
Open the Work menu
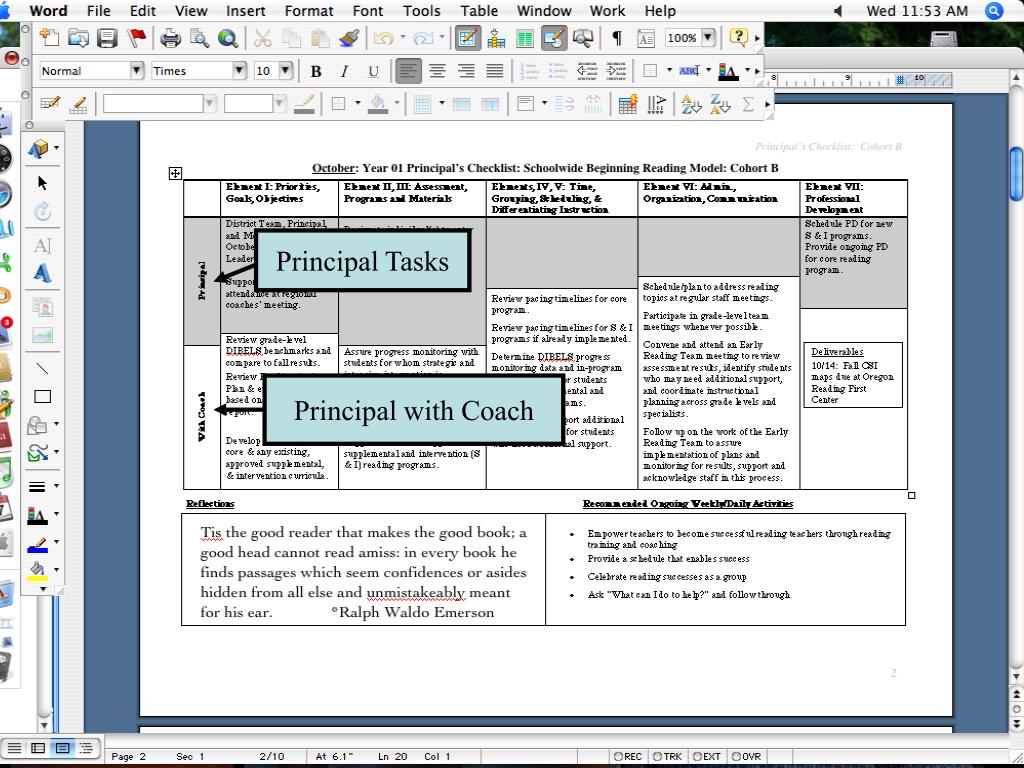point(607,11)
